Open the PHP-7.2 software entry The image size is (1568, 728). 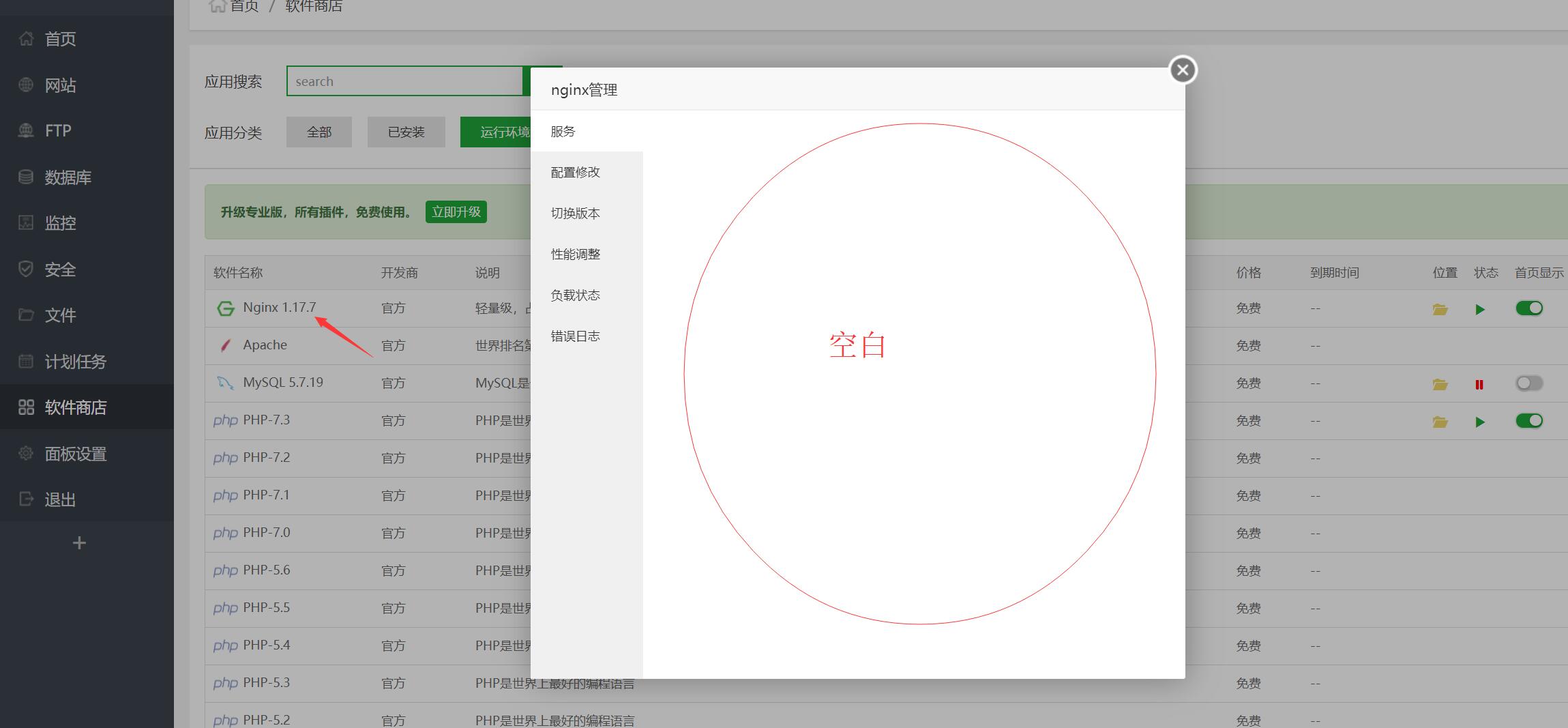pyautogui.click(x=267, y=457)
